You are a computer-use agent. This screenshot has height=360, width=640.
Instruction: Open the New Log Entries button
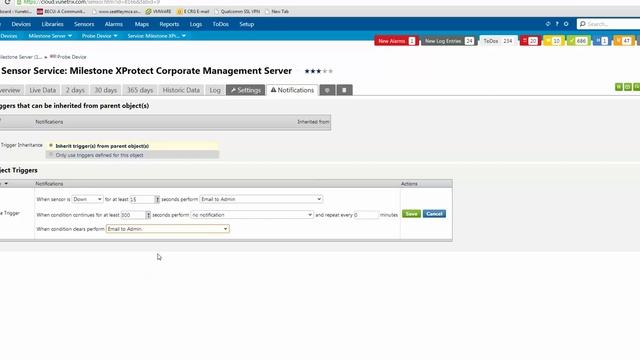[448, 41]
